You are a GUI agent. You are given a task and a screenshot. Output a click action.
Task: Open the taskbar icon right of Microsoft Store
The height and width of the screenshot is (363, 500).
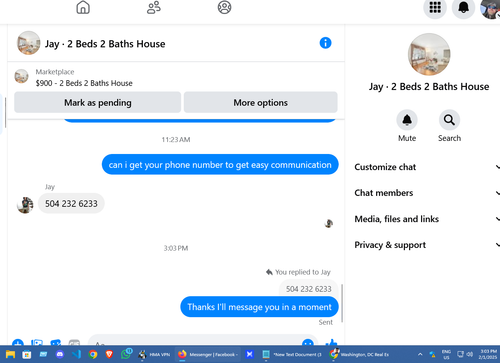tap(43, 354)
